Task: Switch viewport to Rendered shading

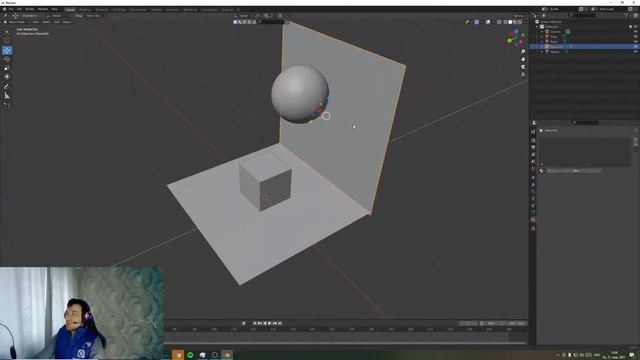Action: pyautogui.click(x=520, y=22)
